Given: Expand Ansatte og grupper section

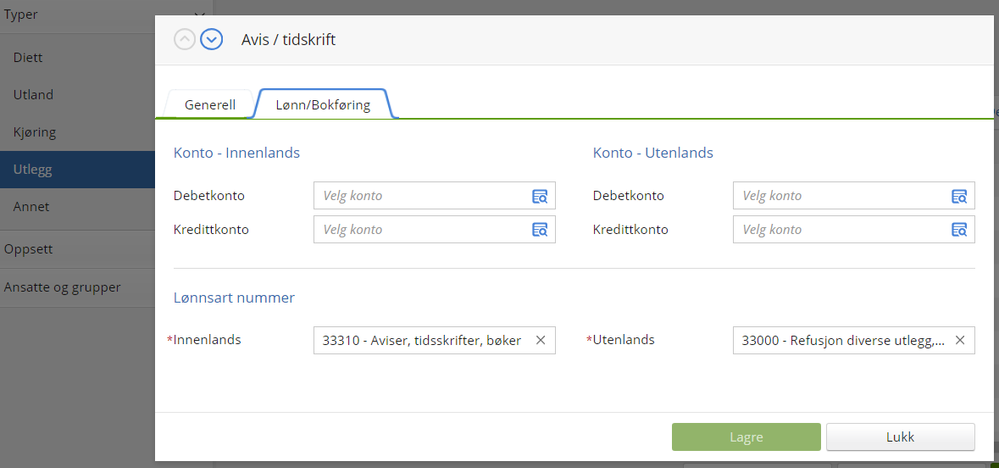Looking at the screenshot, I should pyautogui.click(x=62, y=287).
